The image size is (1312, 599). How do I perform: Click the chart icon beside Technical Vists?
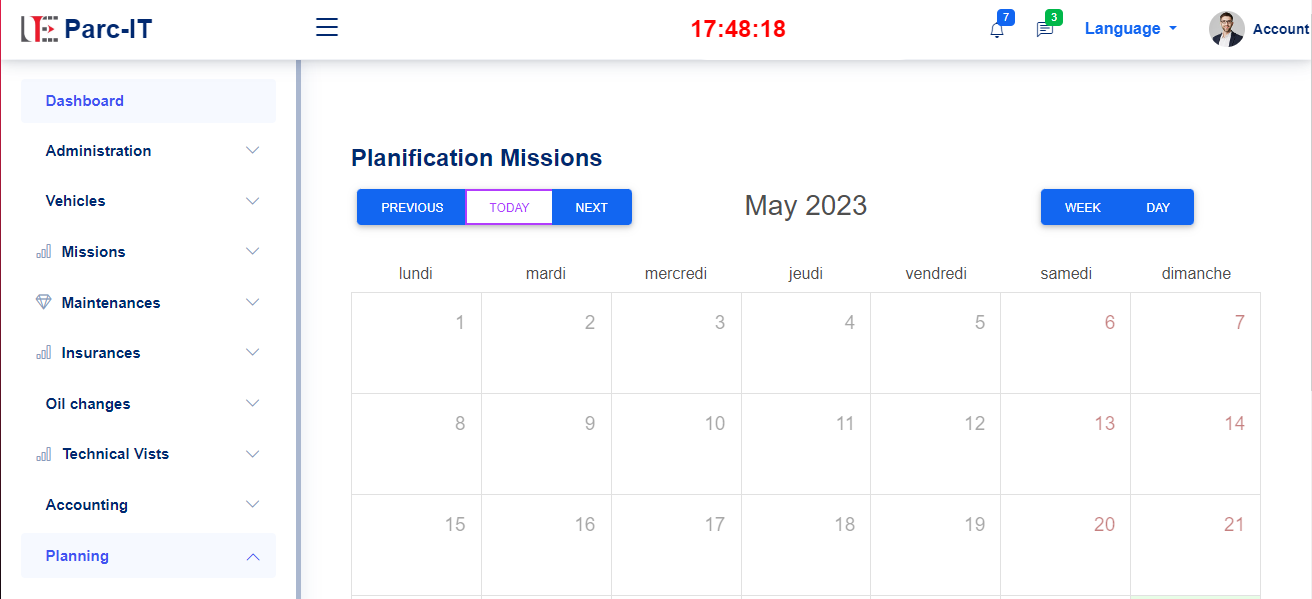[x=43, y=454]
